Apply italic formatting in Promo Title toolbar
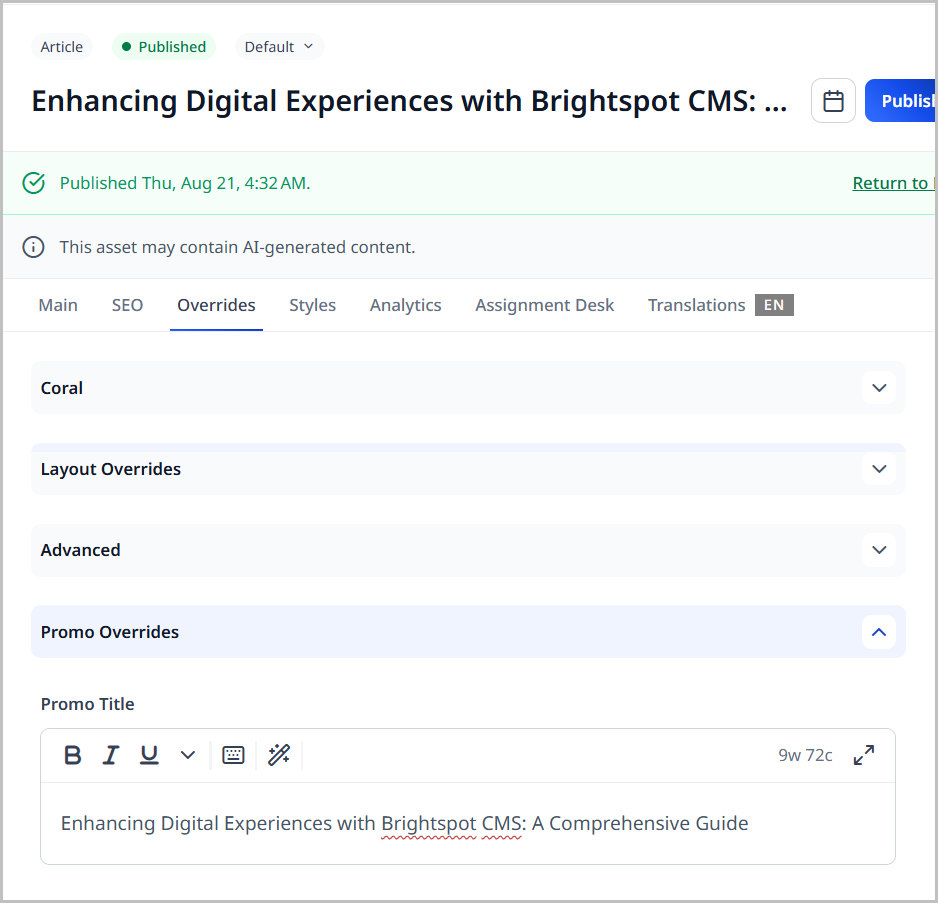Screen dimensions: 938x903 [111, 755]
